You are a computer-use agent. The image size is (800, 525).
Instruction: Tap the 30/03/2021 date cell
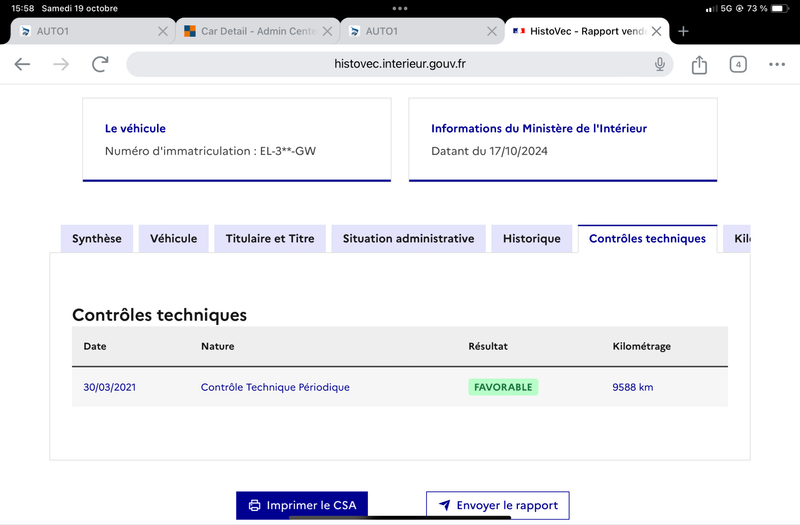point(110,387)
